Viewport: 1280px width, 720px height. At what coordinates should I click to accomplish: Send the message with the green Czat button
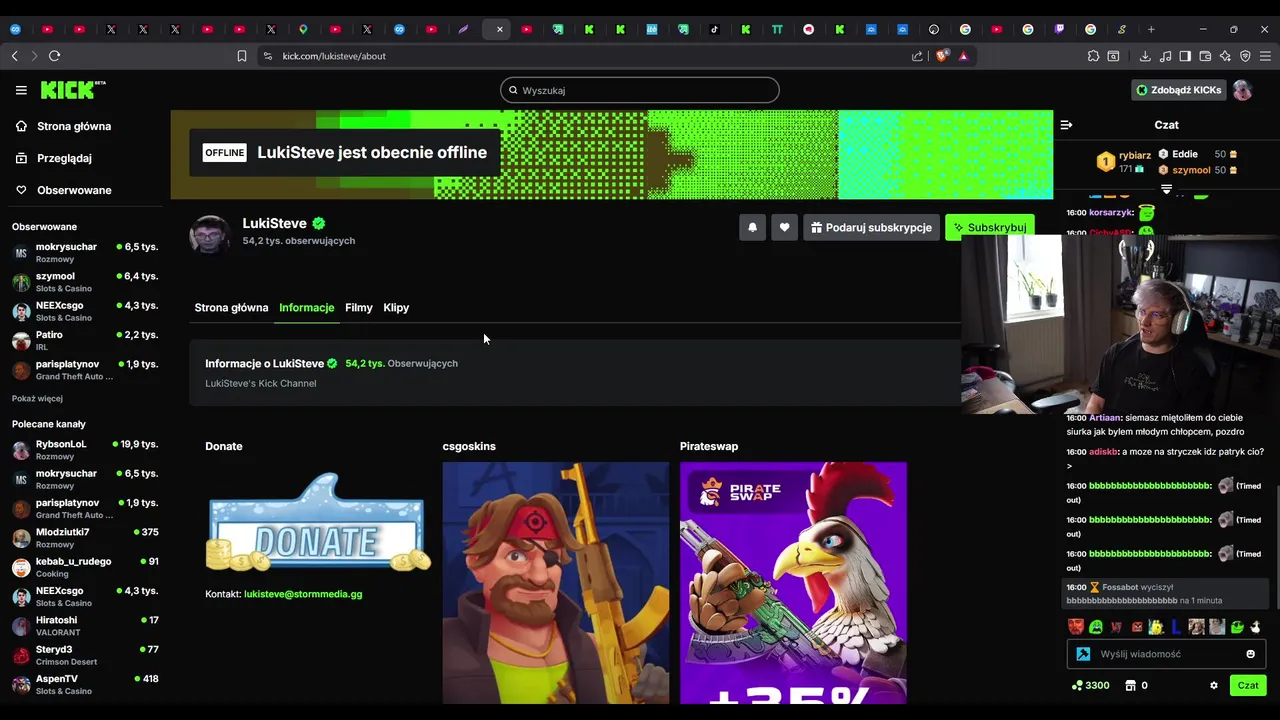1248,685
